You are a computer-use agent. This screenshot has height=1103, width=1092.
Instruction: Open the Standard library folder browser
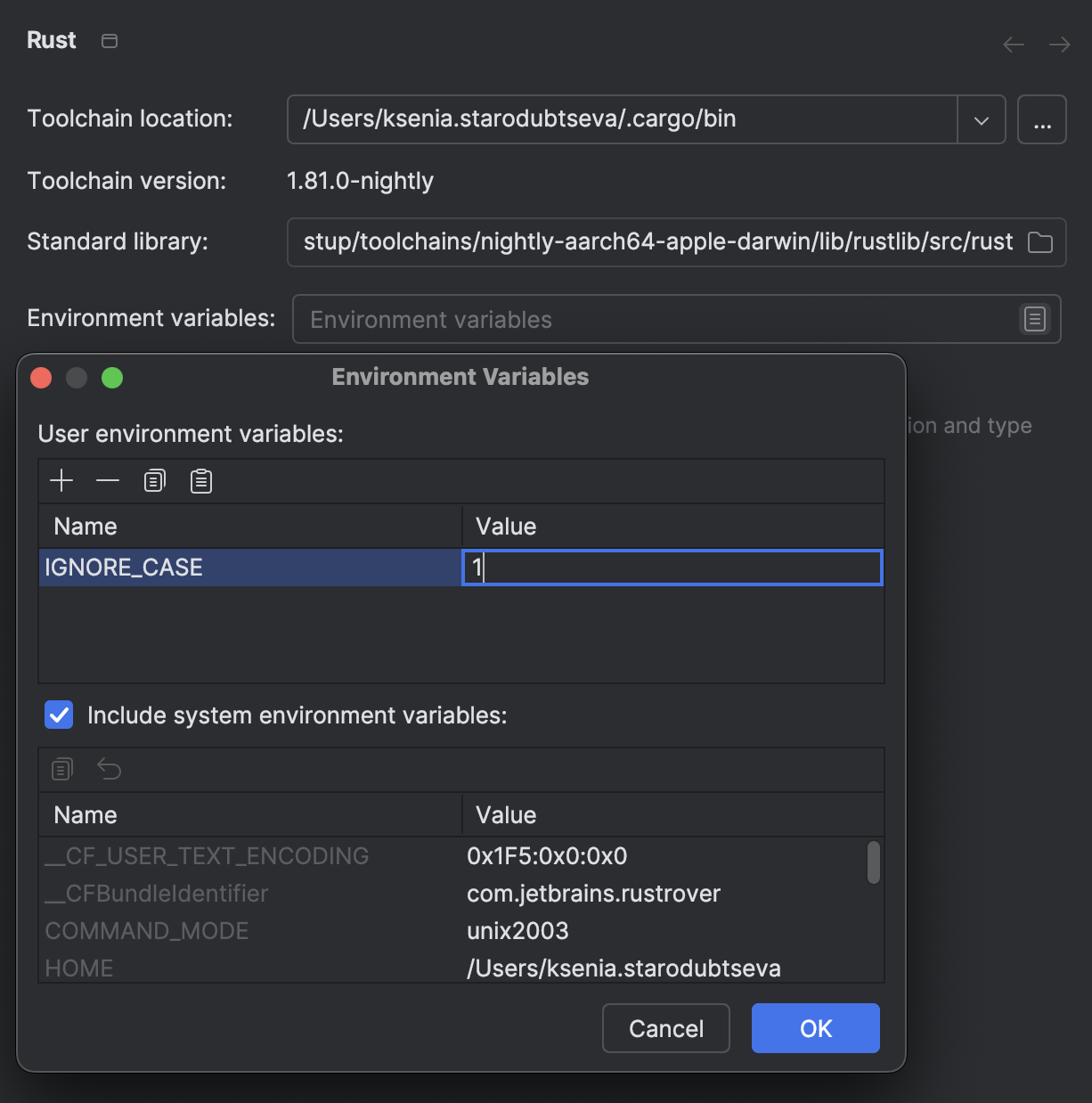(1040, 241)
